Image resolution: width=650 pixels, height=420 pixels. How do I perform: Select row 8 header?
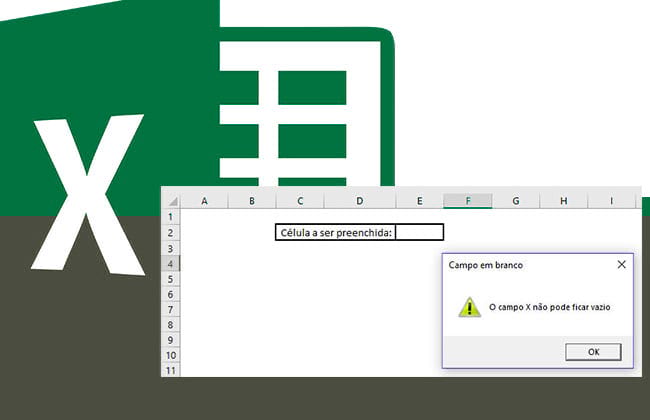(170, 325)
